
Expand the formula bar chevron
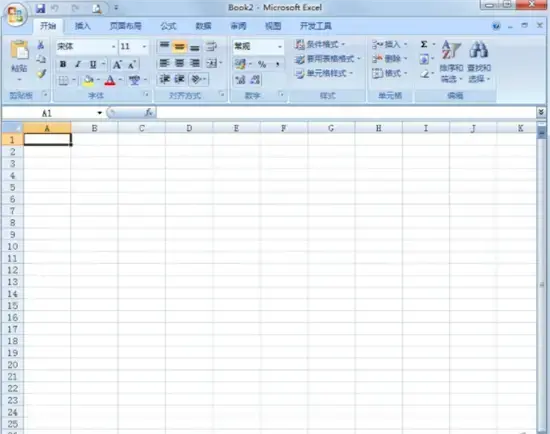[x=541, y=112]
